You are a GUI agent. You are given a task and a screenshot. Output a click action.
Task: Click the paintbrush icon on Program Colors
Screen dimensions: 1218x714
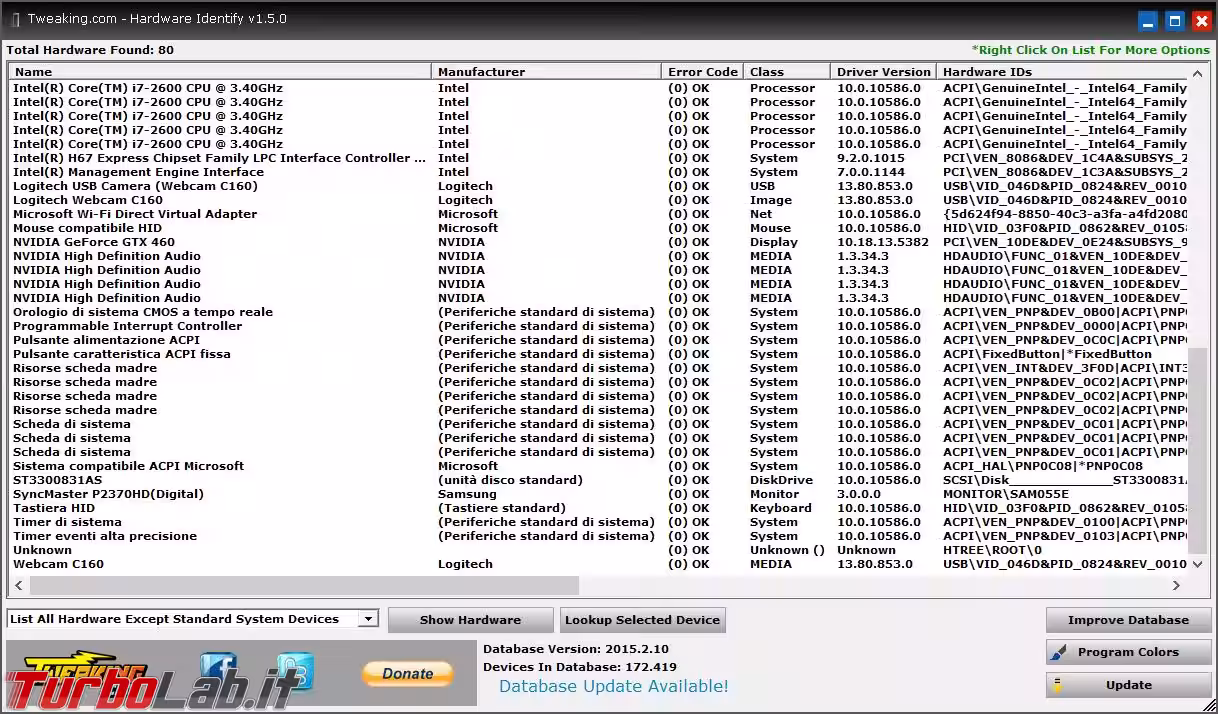(x=1058, y=653)
